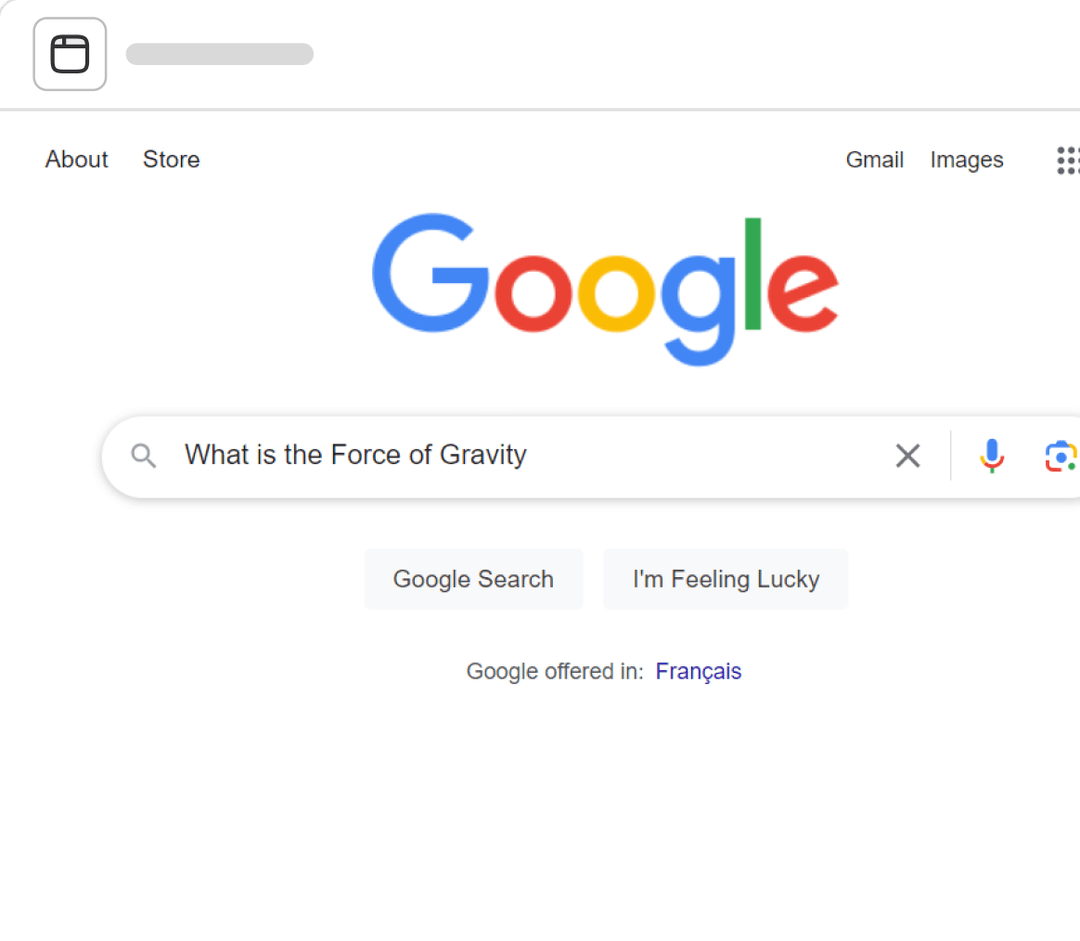
Task: Click the red letter e of the Google logo
Action: click(x=802, y=292)
